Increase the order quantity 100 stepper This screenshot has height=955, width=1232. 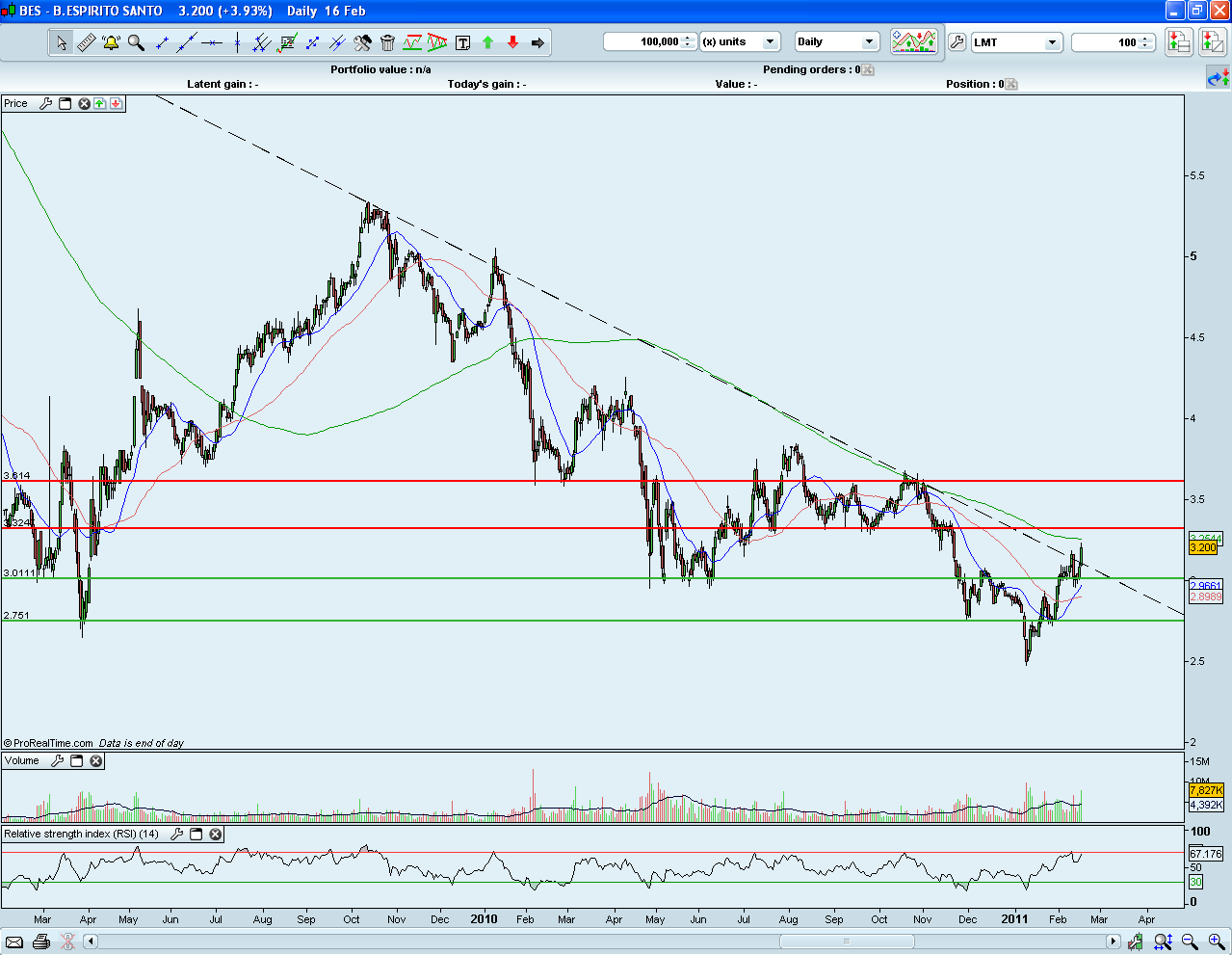click(x=1146, y=39)
